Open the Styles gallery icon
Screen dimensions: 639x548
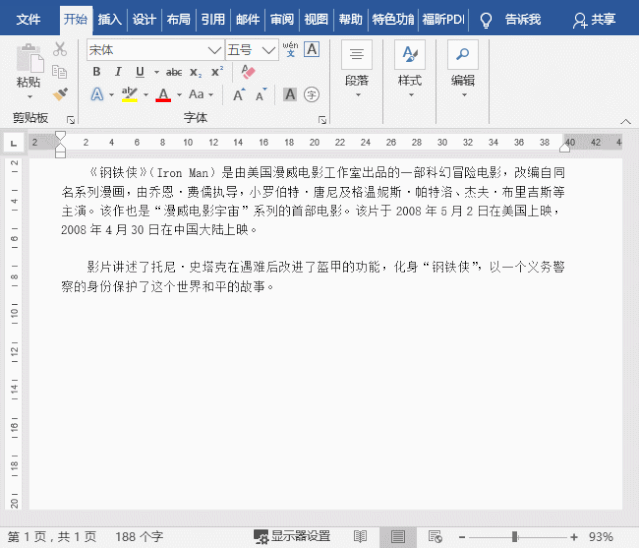coord(410,54)
